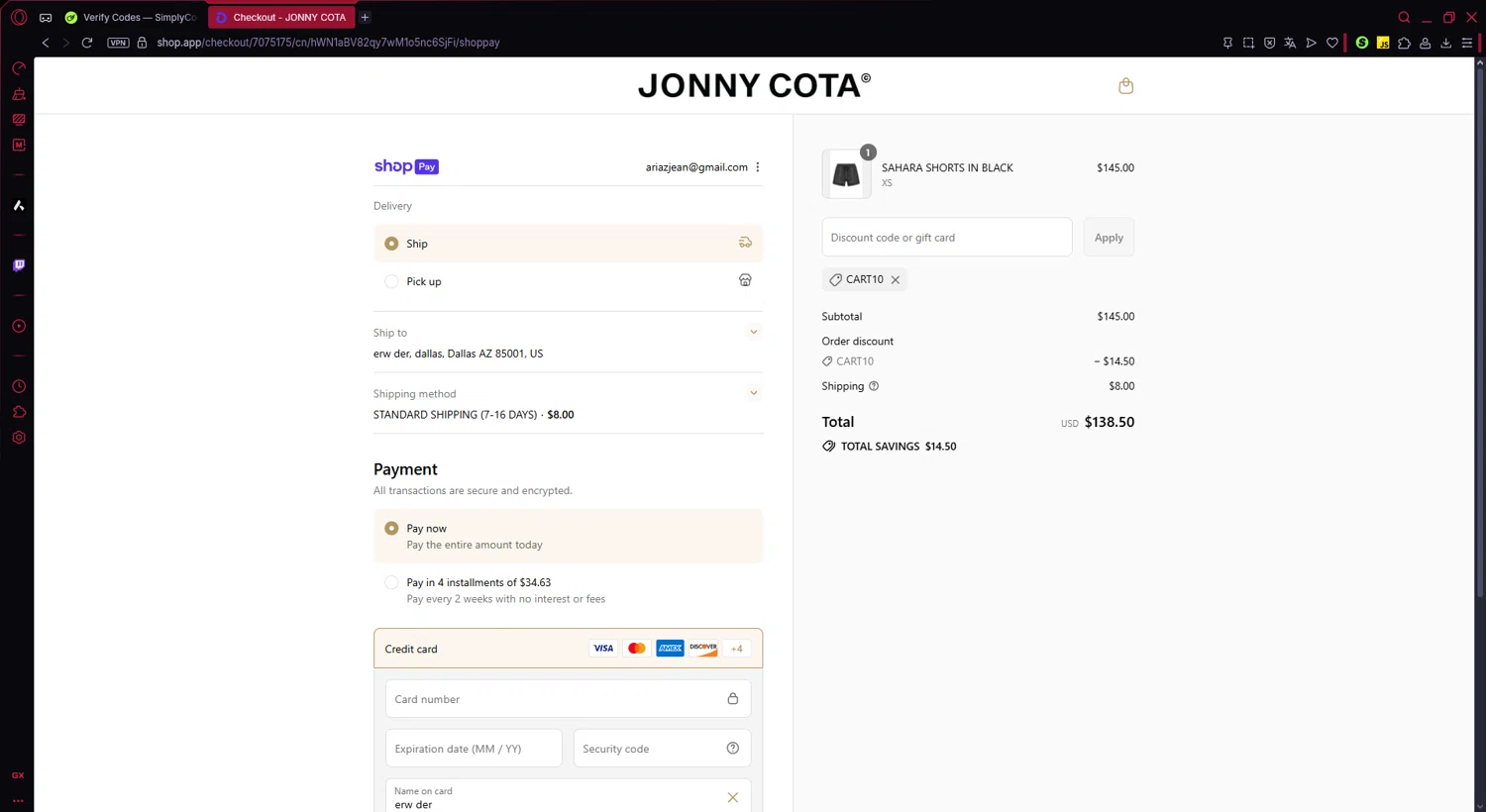Click the TOTAL SAVINGS $14.50 text

pyautogui.click(x=899, y=447)
